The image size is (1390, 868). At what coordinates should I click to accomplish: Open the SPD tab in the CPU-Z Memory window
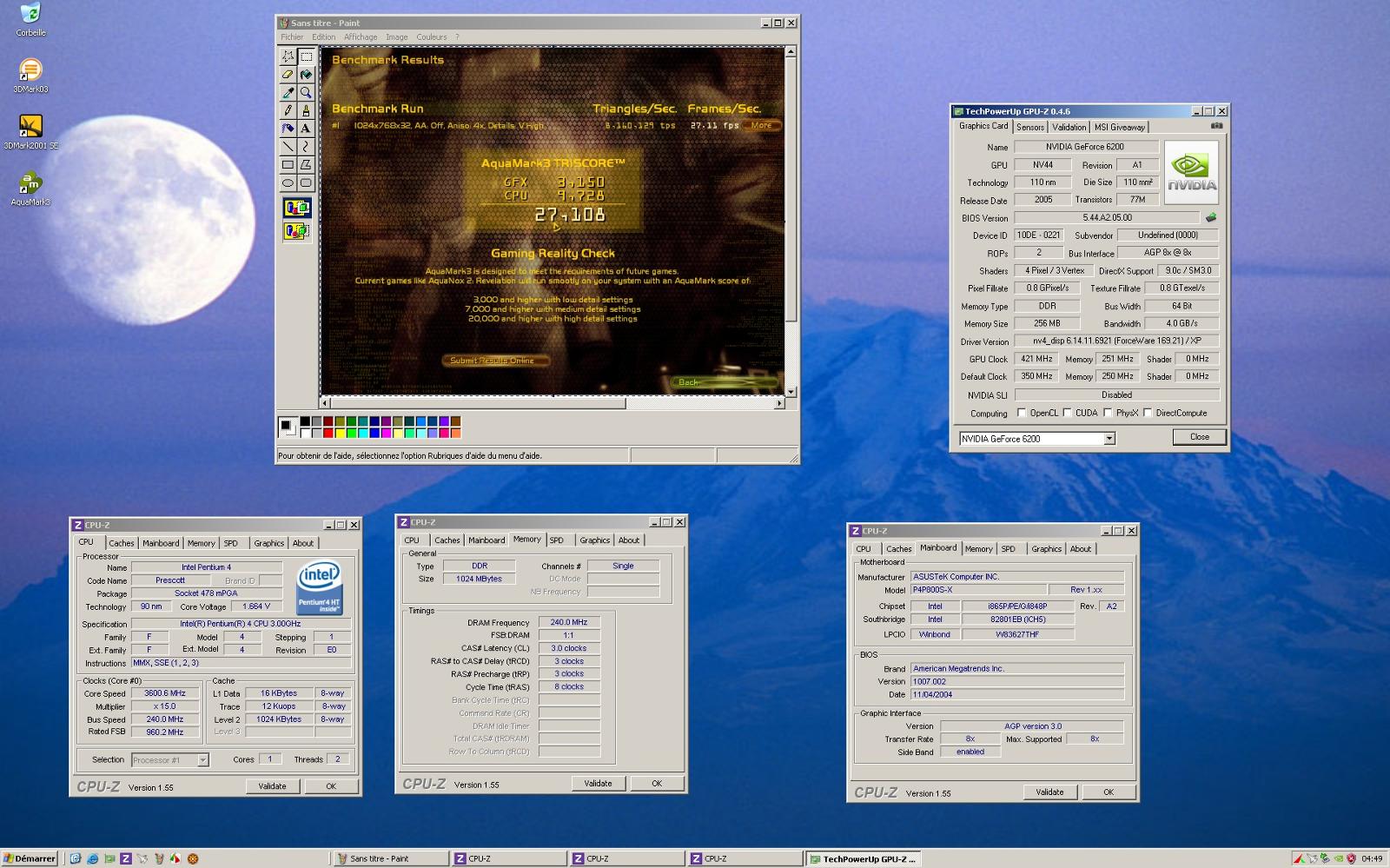pos(557,540)
